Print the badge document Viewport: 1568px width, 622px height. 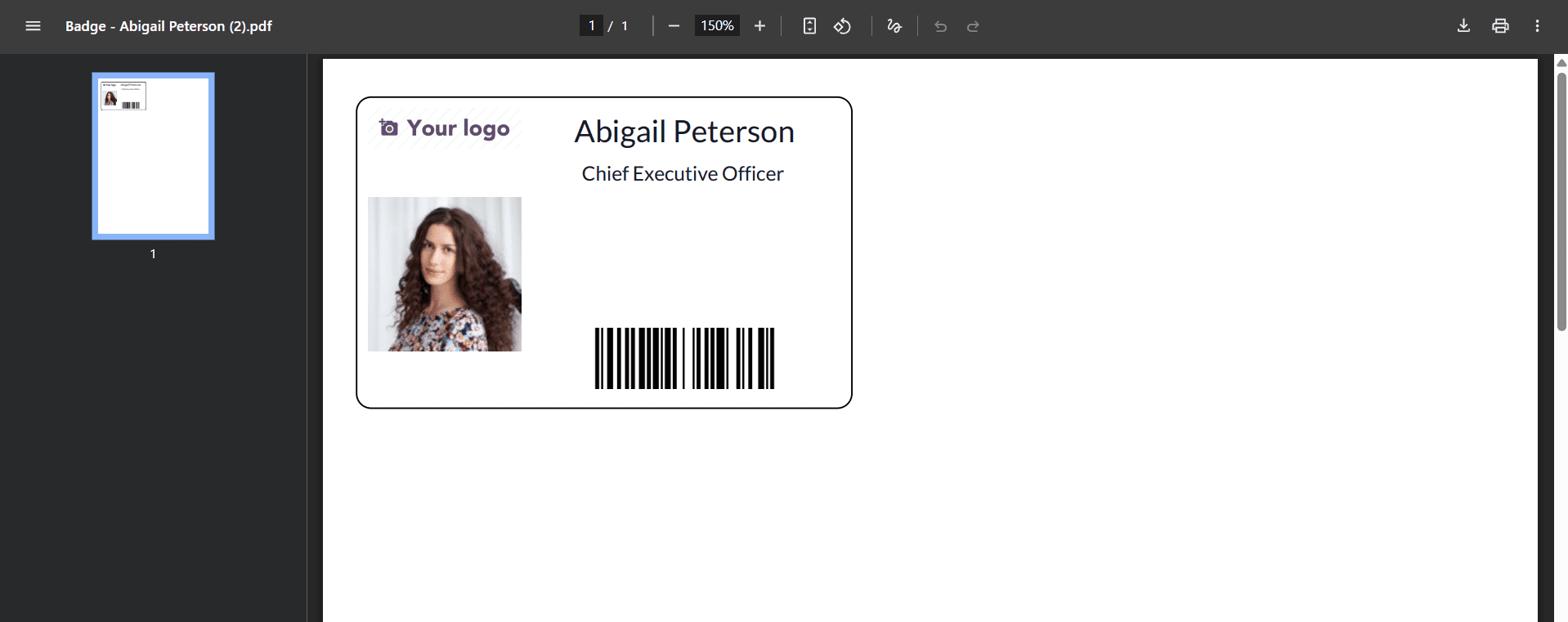[1500, 26]
